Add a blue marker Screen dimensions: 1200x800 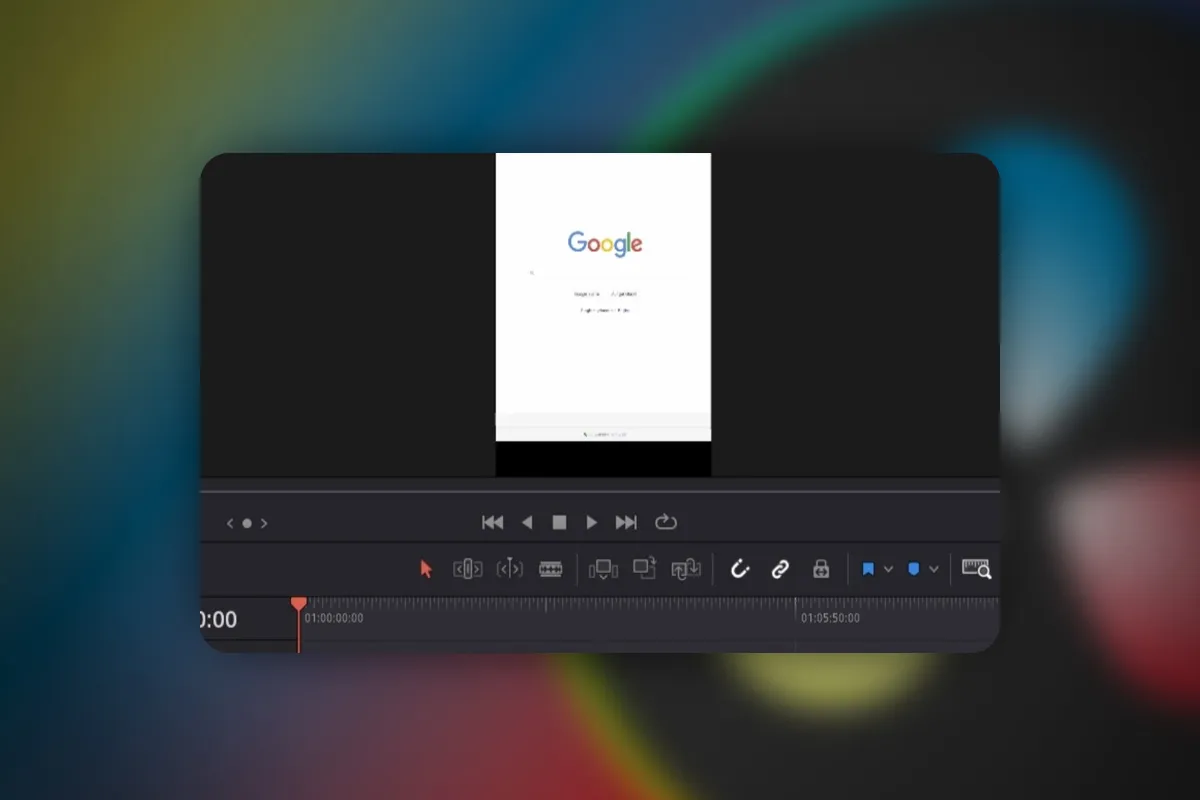tap(914, 569)
